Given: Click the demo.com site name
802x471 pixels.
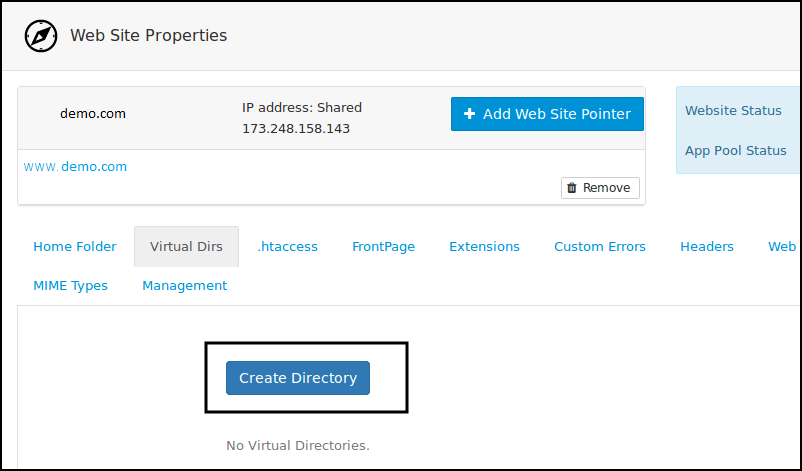Looking at the screenshot, I should pos(93,114).
